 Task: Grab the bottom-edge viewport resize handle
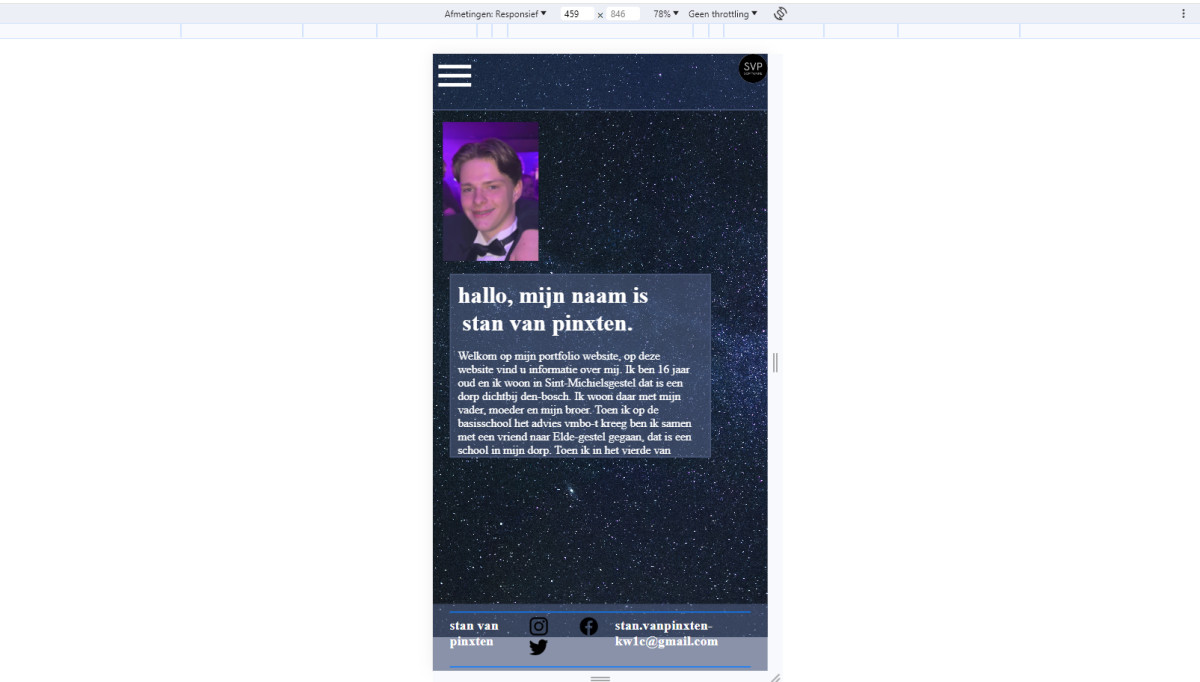pyautogui.click(x=600, y=678)
